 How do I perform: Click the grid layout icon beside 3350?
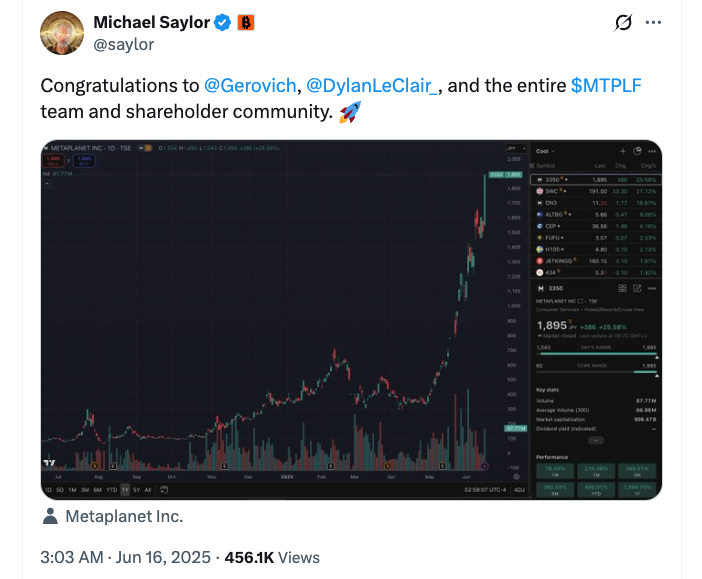click(x=622, y=287)
